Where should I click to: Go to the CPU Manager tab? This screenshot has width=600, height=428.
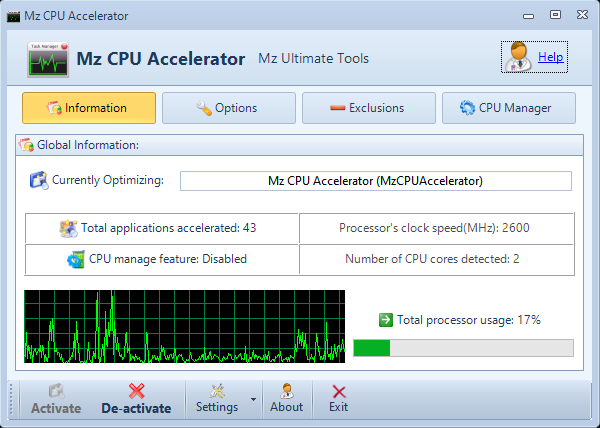pos(509,108)
